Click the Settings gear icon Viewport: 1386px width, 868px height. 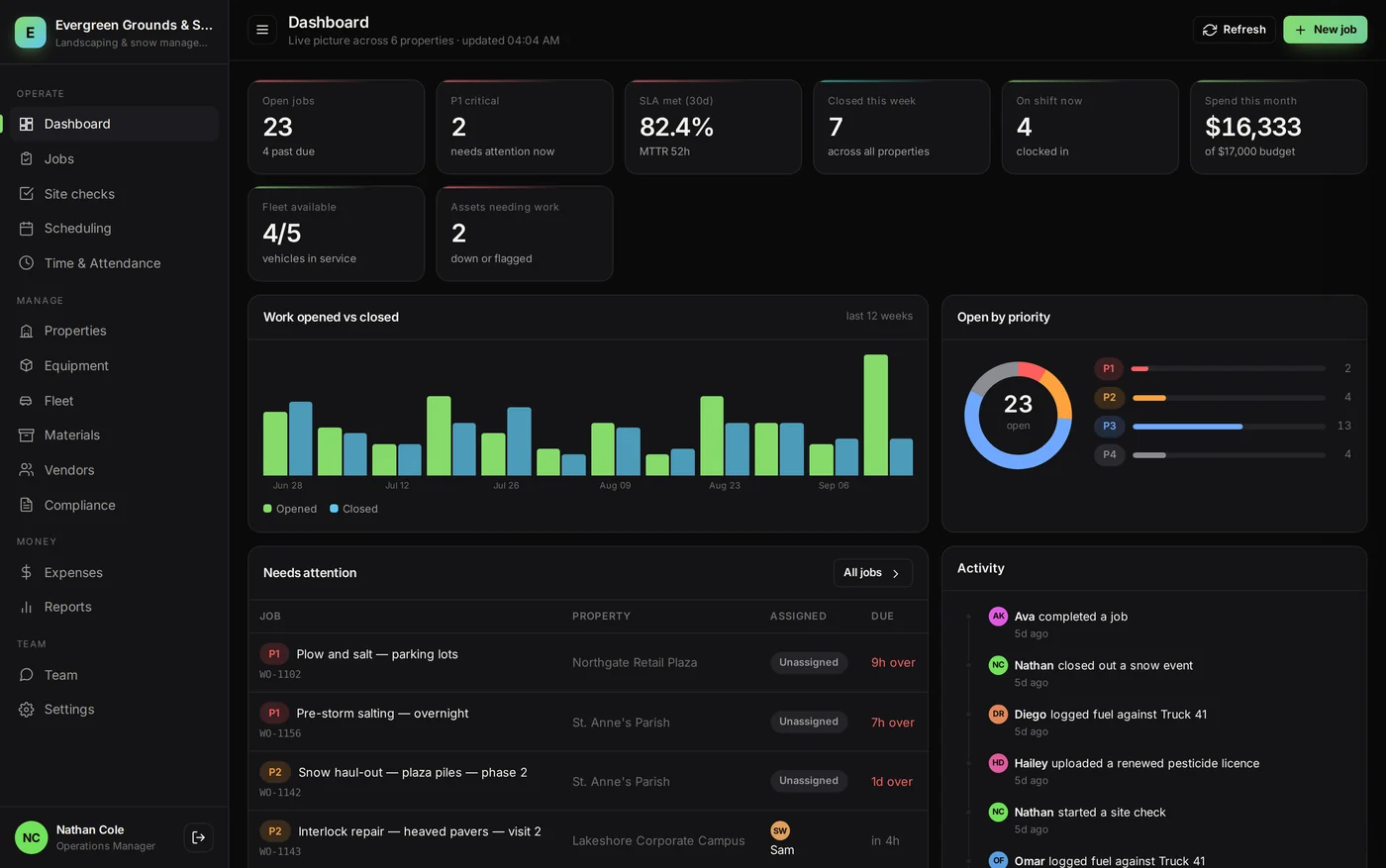(27, 710)
